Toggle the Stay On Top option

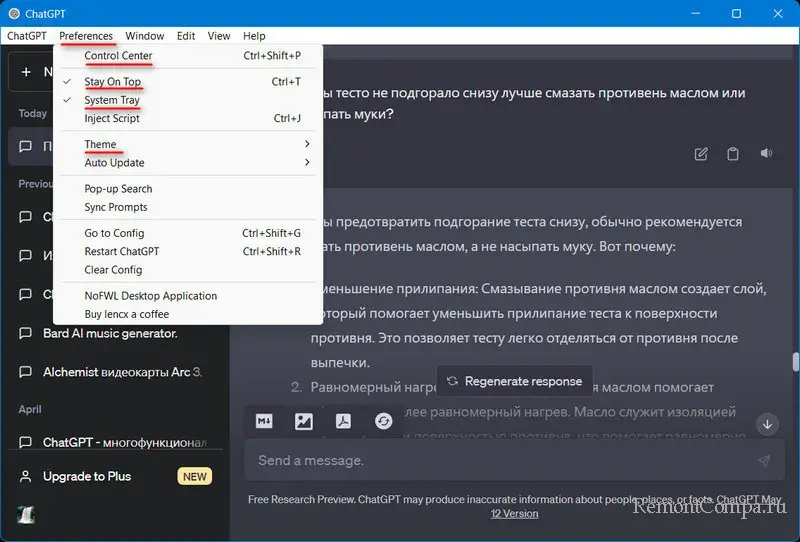click(112, 82)
